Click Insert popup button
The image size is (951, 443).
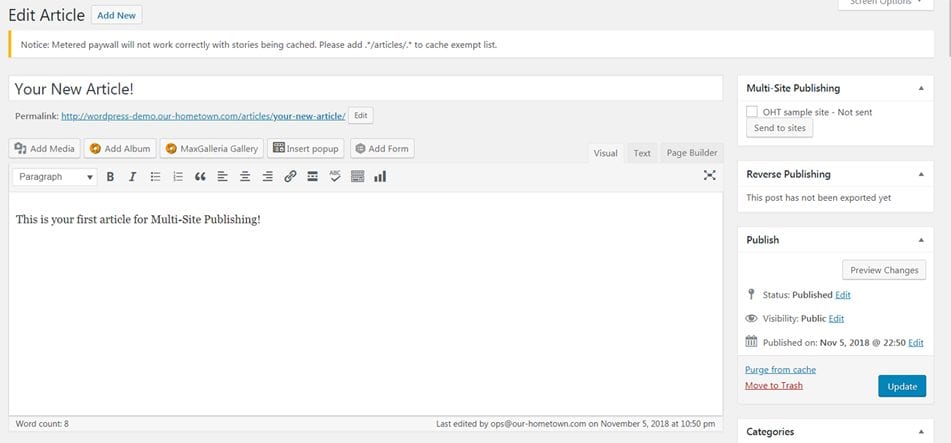(x=306, y=149)
